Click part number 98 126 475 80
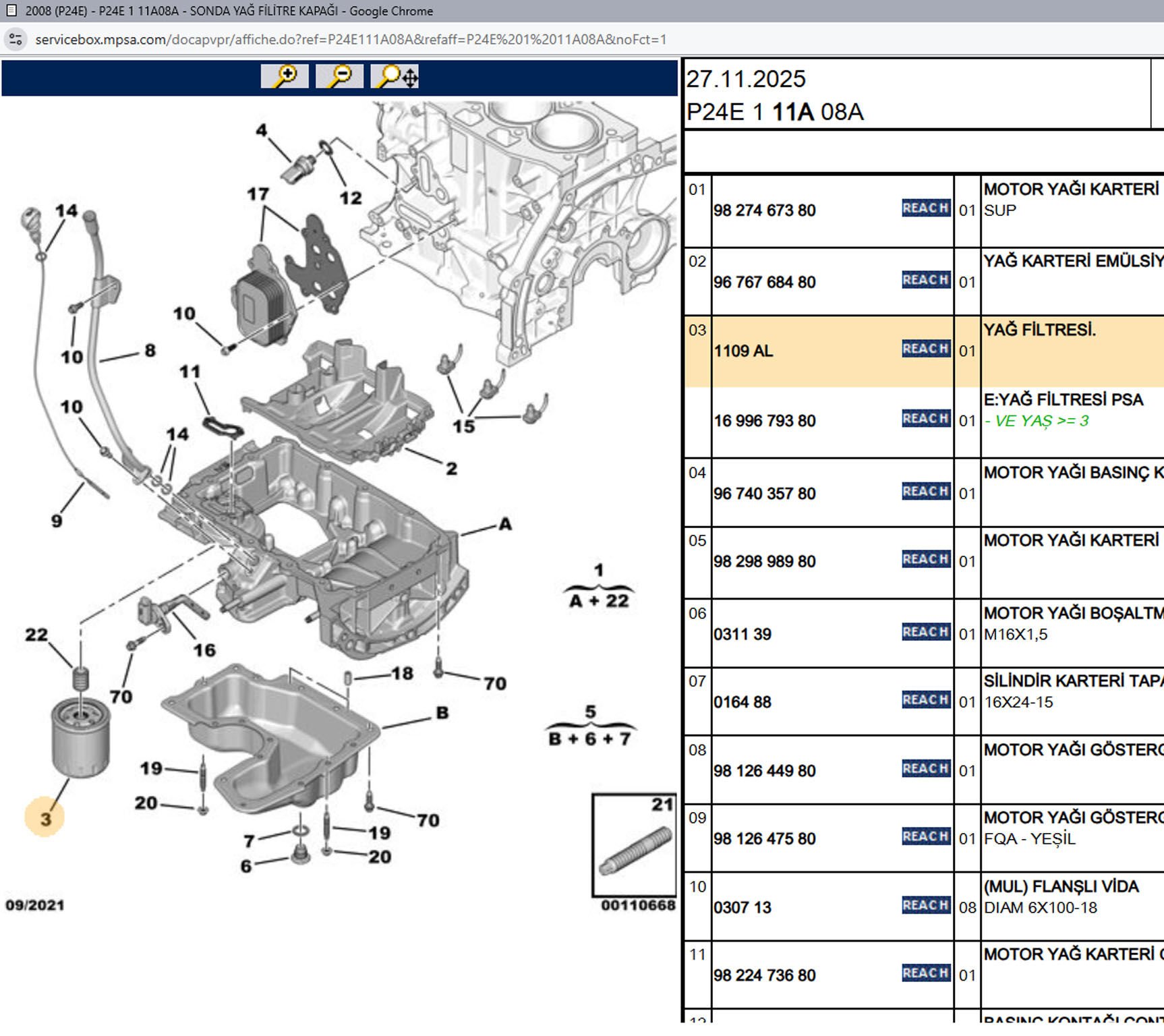 click(764, 839)
